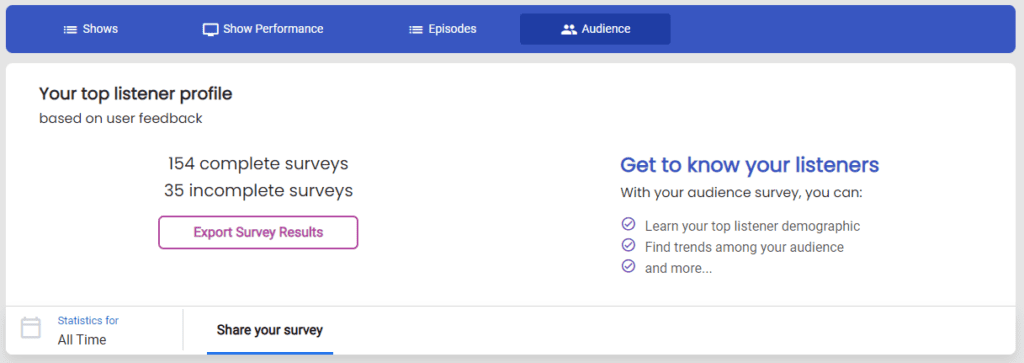1024x363 pixels.
Task: Click Learn your top listener demographic text
Action: click(x=752, y=227)
